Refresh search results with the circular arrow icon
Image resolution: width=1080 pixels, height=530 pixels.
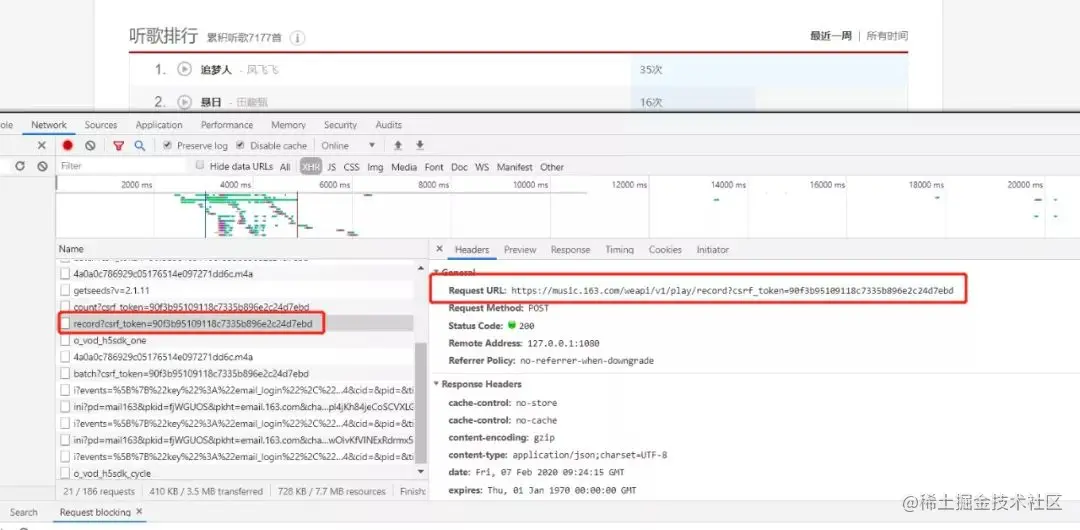20,166
